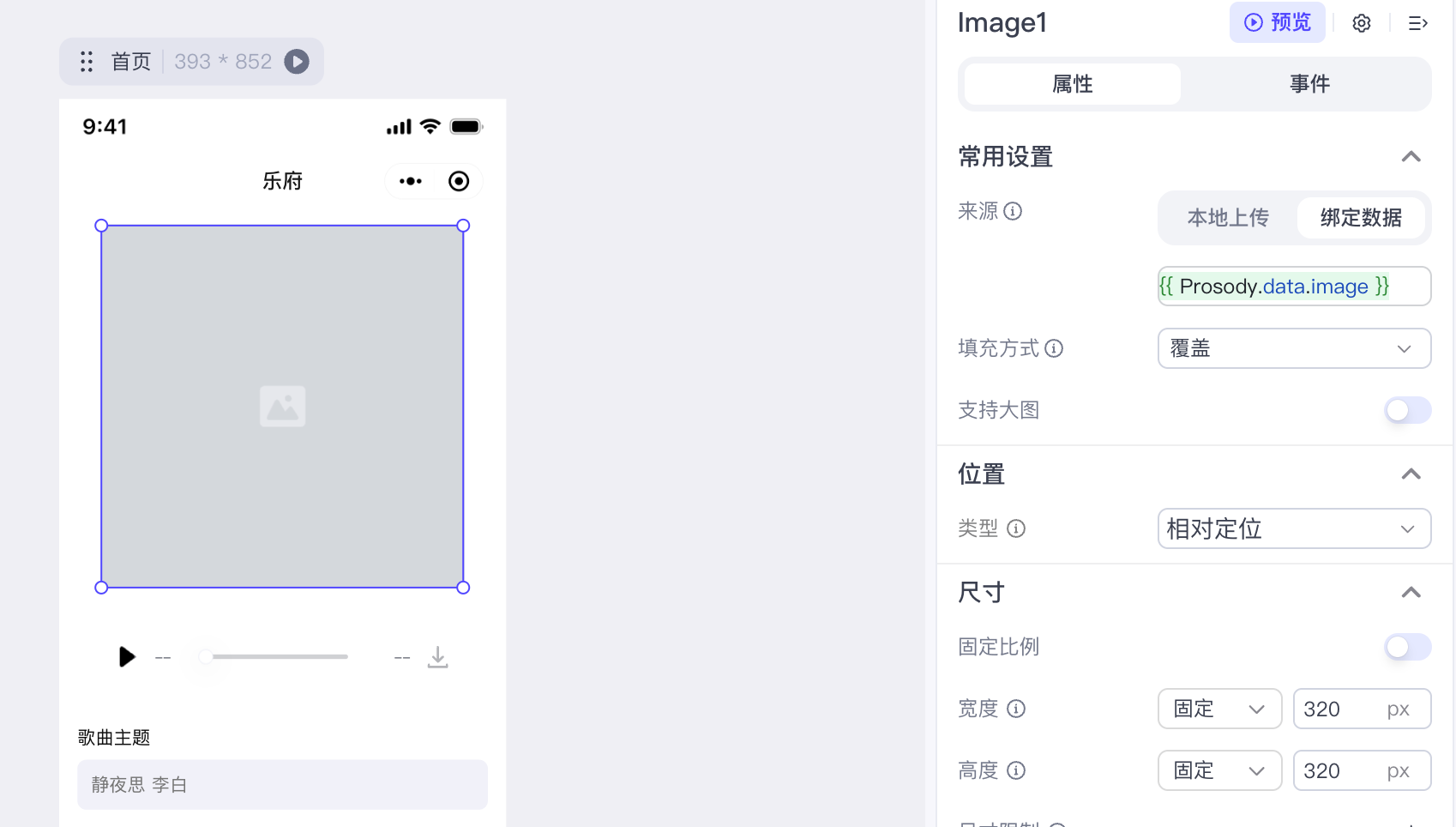This screenshot has height=827, width=1456.
Task: Click the play icon next to 393 * 852
Action: (x=297, y=61)
